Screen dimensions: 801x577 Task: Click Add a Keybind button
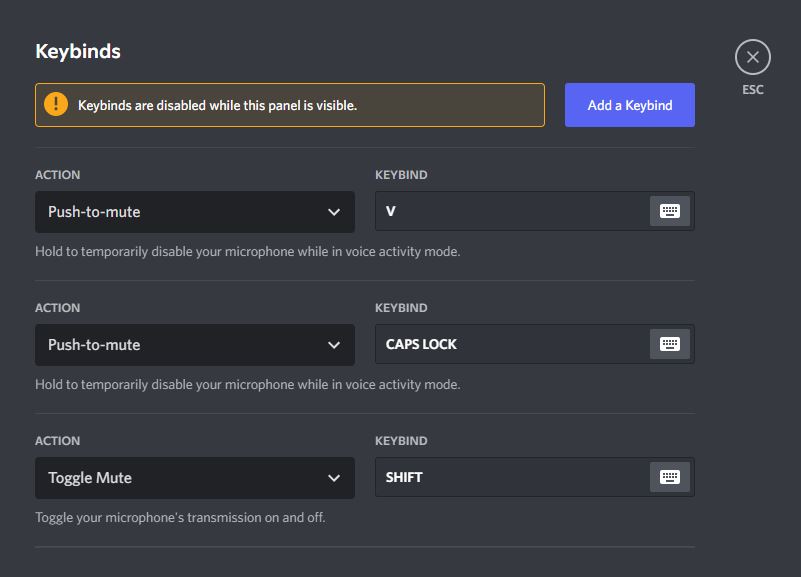[x=629, y=105]
